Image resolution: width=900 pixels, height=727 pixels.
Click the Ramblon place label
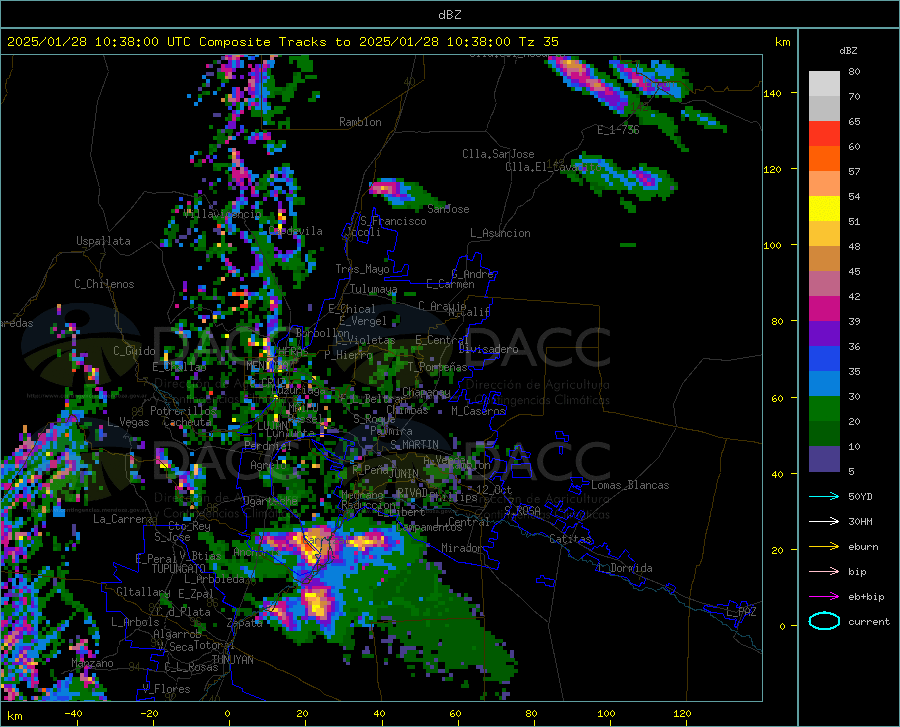360,122
